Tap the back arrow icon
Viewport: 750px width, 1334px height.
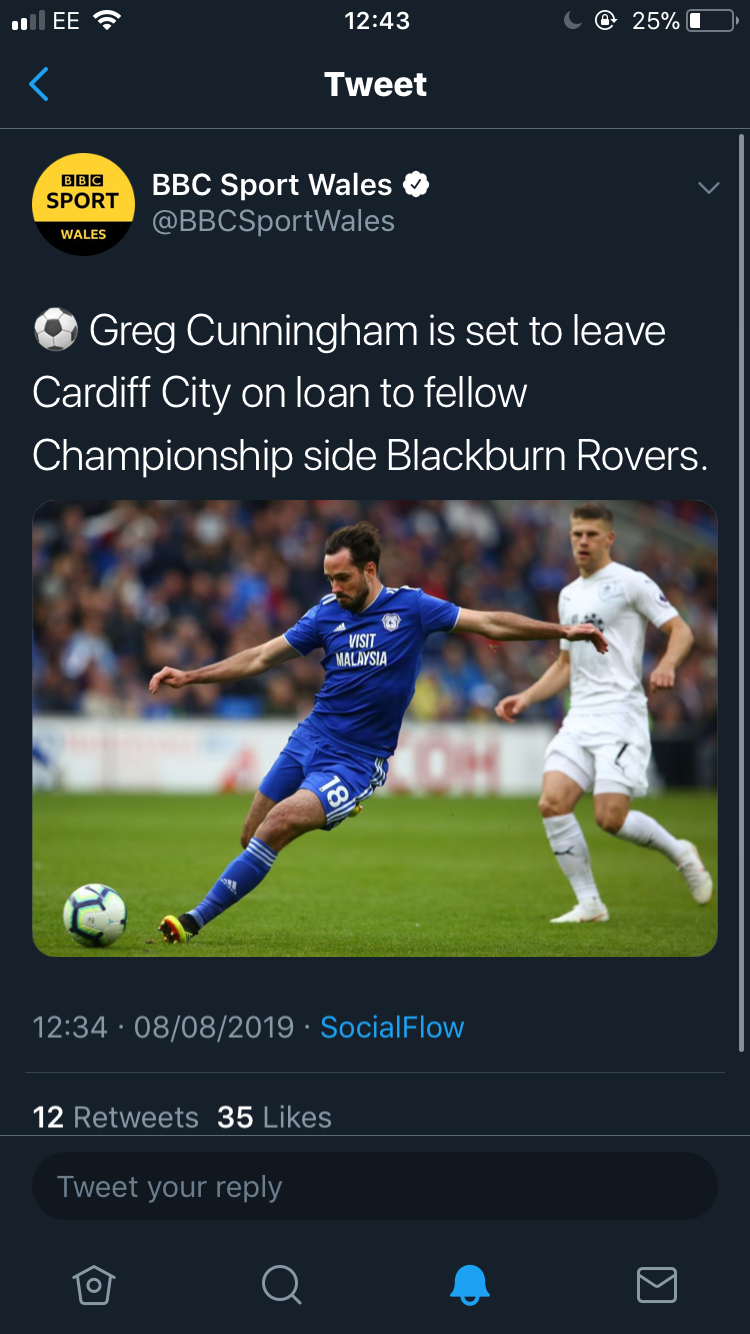39,85
